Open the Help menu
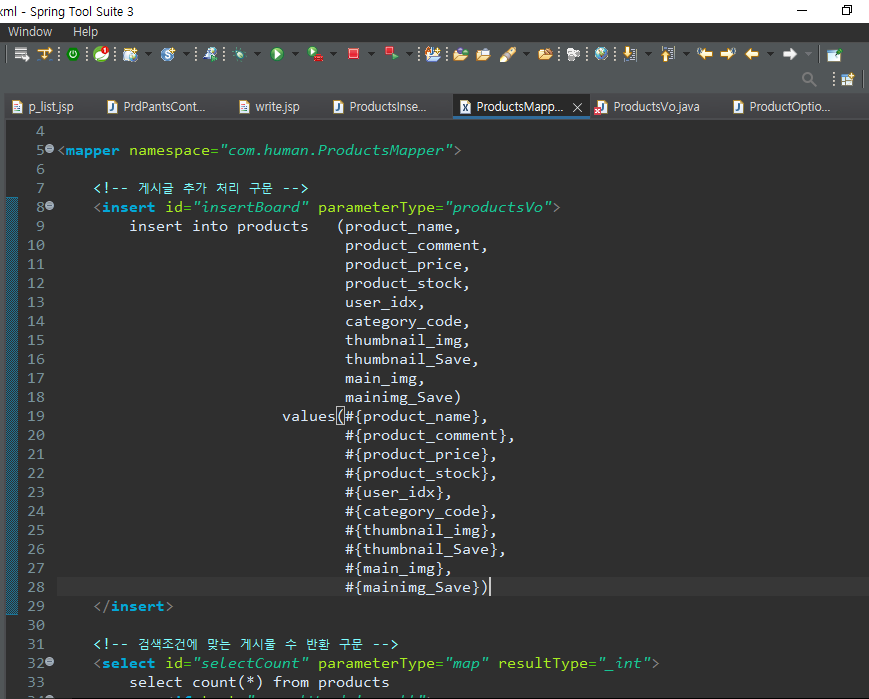 point(86,32)
